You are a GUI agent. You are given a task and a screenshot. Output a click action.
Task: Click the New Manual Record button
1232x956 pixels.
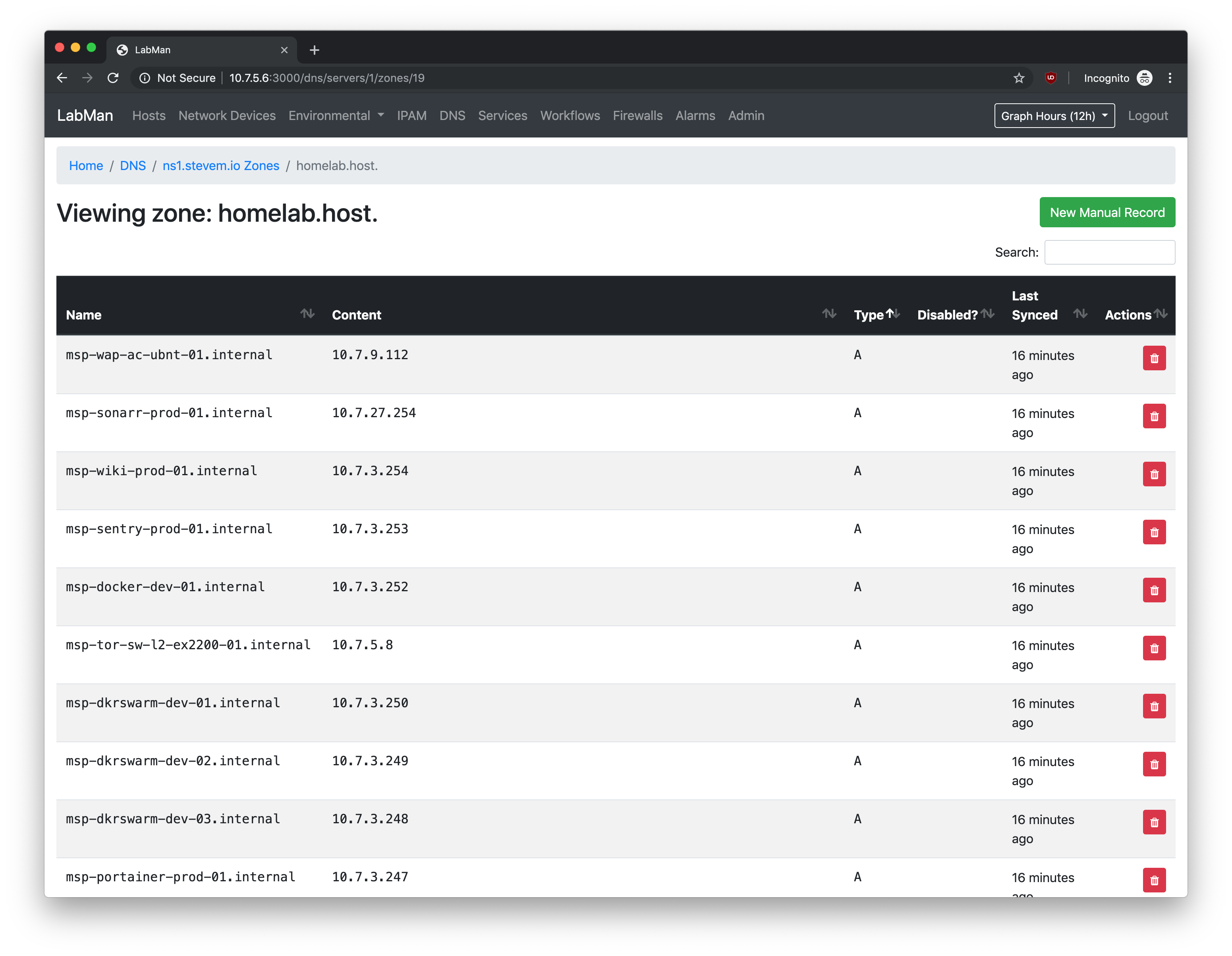(1107, 213)
